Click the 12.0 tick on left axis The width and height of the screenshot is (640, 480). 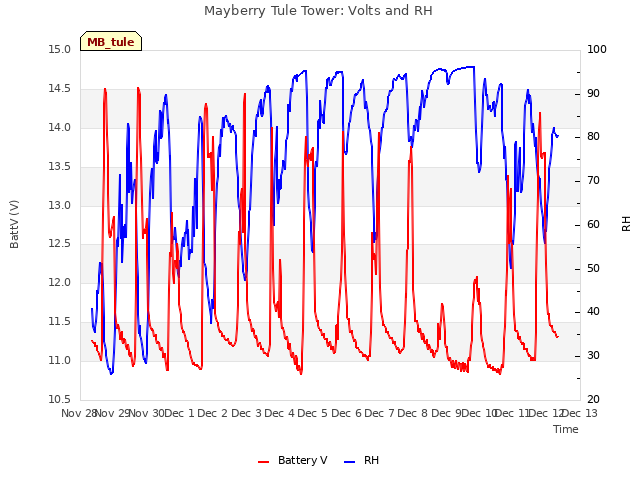[59, 282]
